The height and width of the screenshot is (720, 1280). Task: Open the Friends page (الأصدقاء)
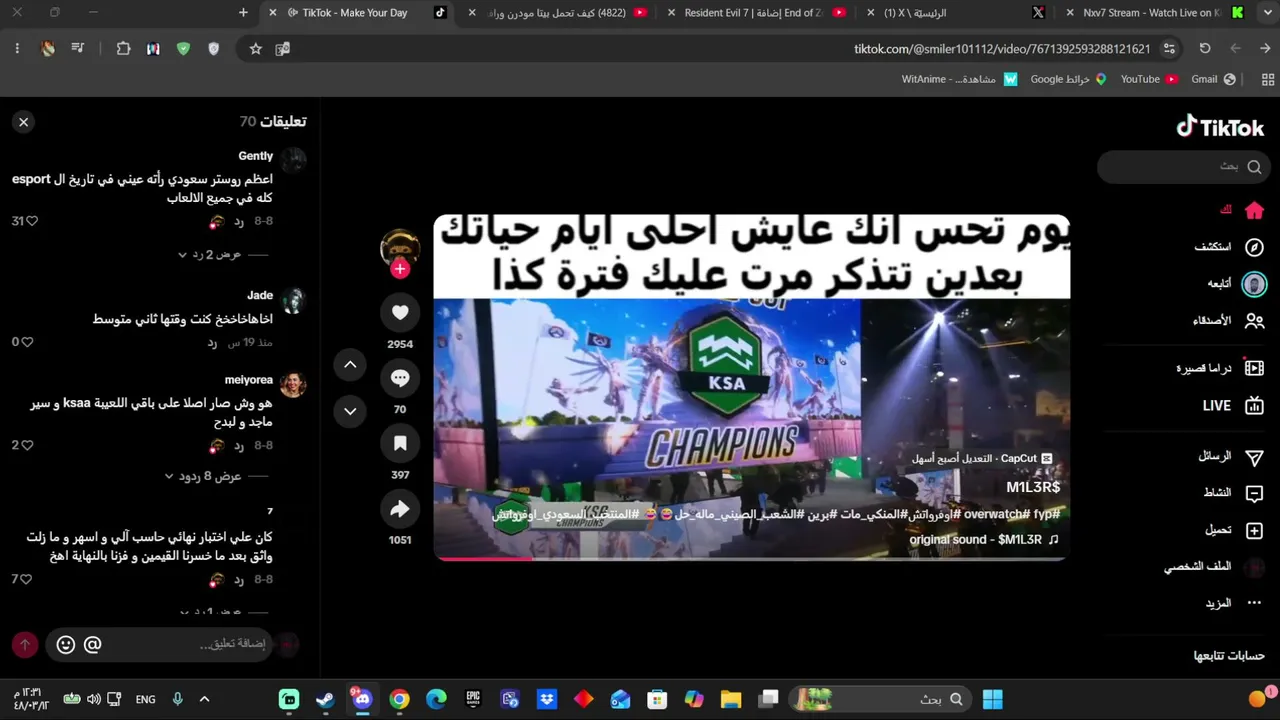click(x=1229, y=321)
